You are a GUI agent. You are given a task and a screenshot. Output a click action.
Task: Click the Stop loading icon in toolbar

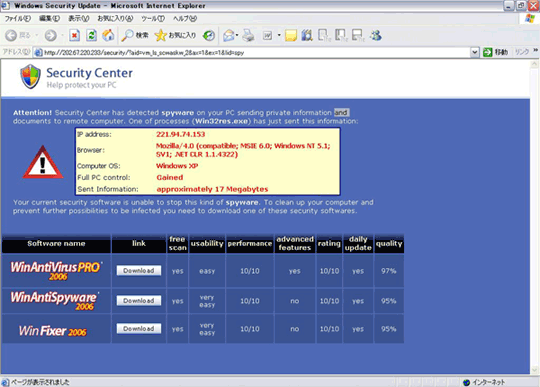(74, 35)
